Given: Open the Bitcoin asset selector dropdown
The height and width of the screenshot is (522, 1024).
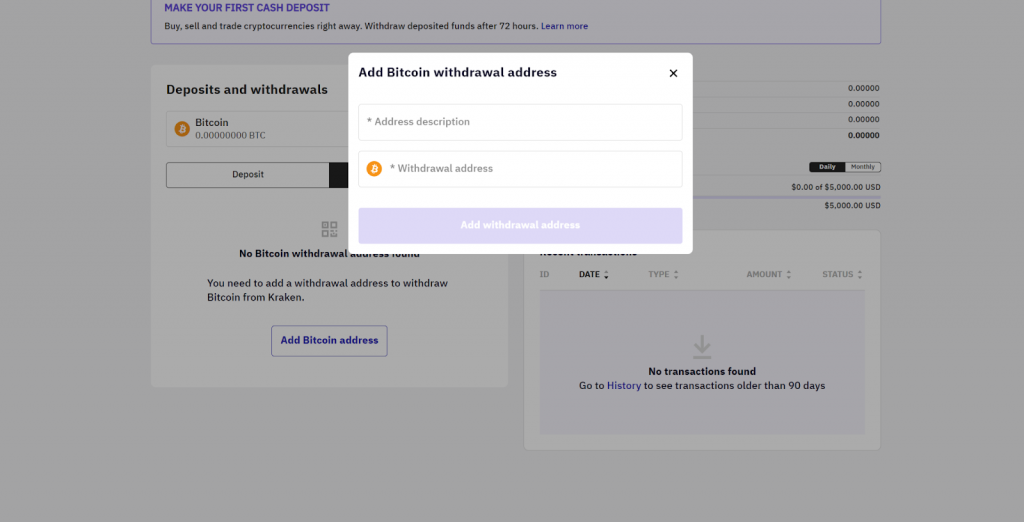Looking at the screenshot, I should click(257, 129).
